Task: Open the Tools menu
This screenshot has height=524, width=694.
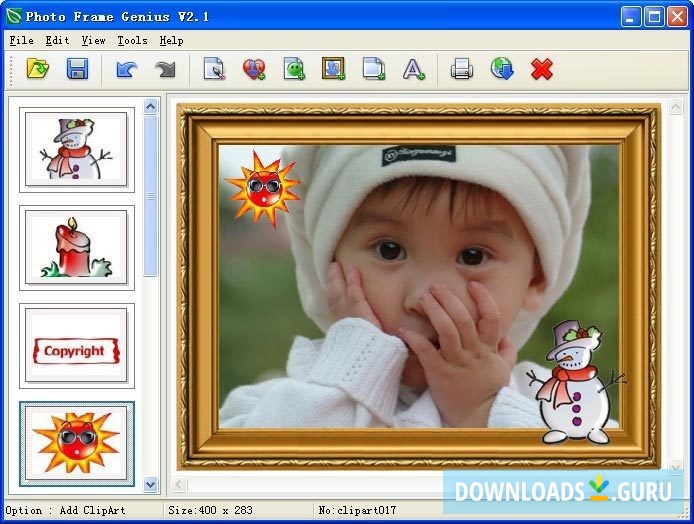Action: point(132,41)
